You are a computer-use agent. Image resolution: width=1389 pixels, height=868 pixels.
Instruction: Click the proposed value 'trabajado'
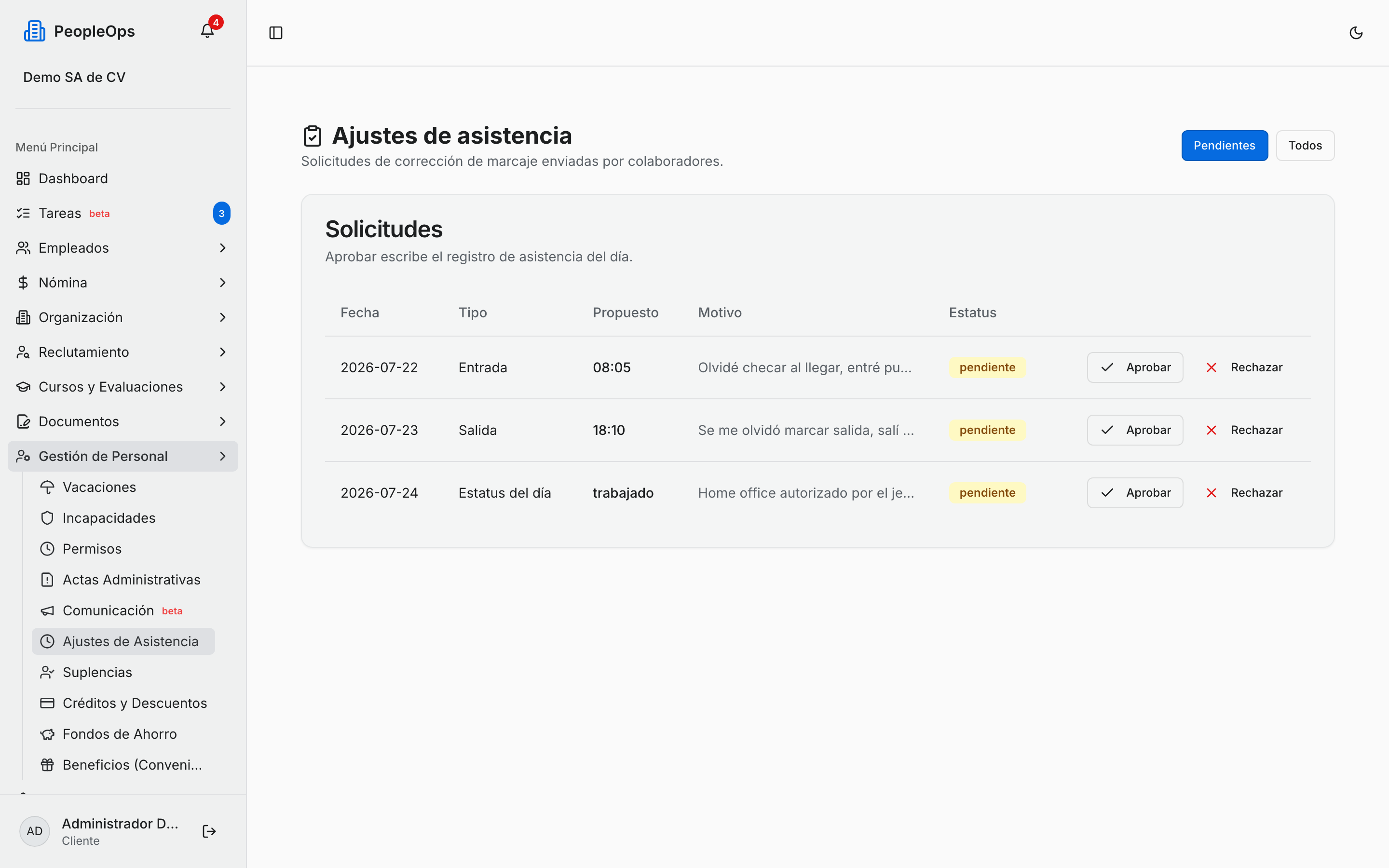tap(623, 493)
